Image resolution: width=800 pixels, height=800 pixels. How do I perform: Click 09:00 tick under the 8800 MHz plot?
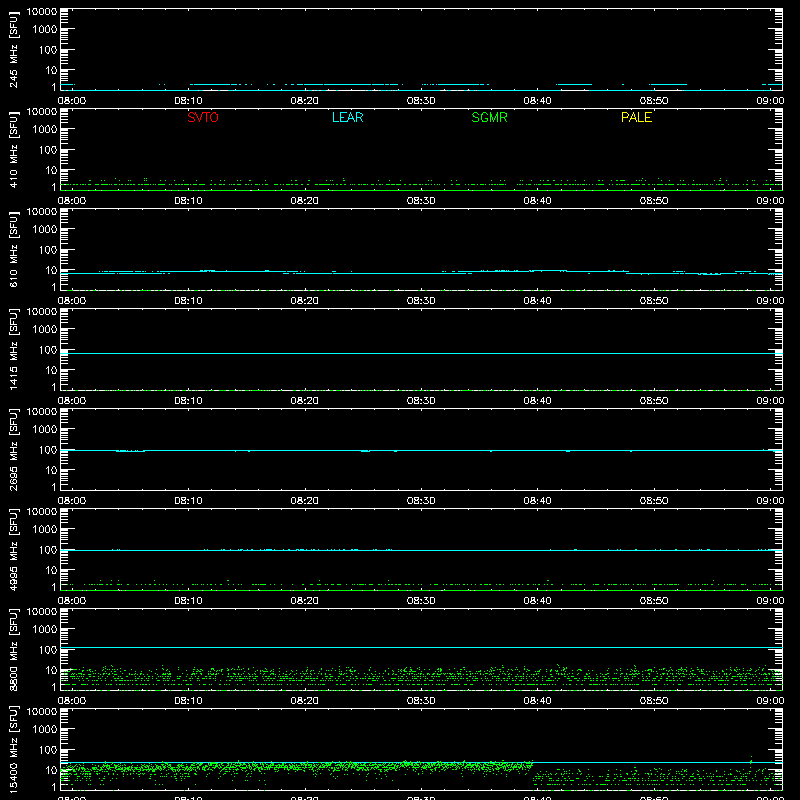pos(770,701)
